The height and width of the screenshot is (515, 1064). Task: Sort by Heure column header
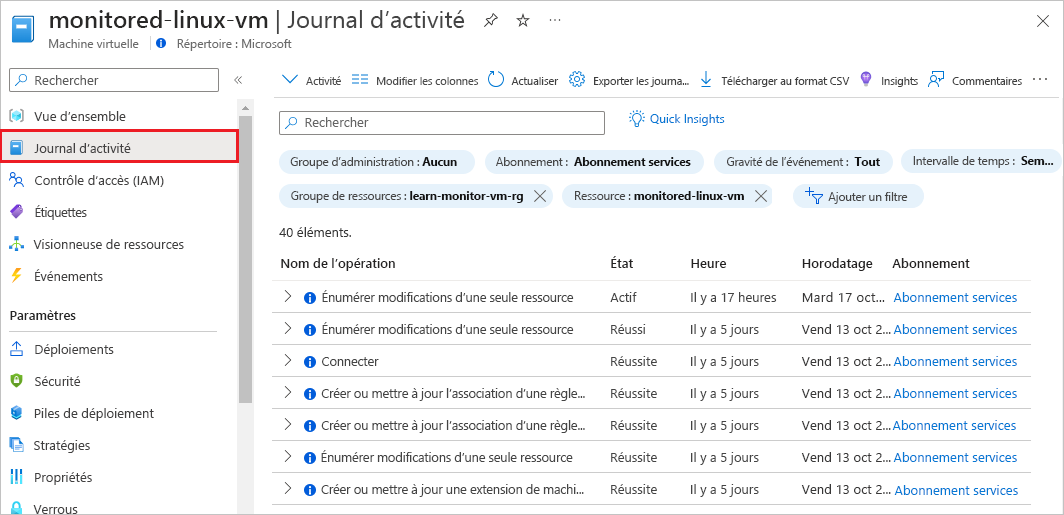(708, 263)
